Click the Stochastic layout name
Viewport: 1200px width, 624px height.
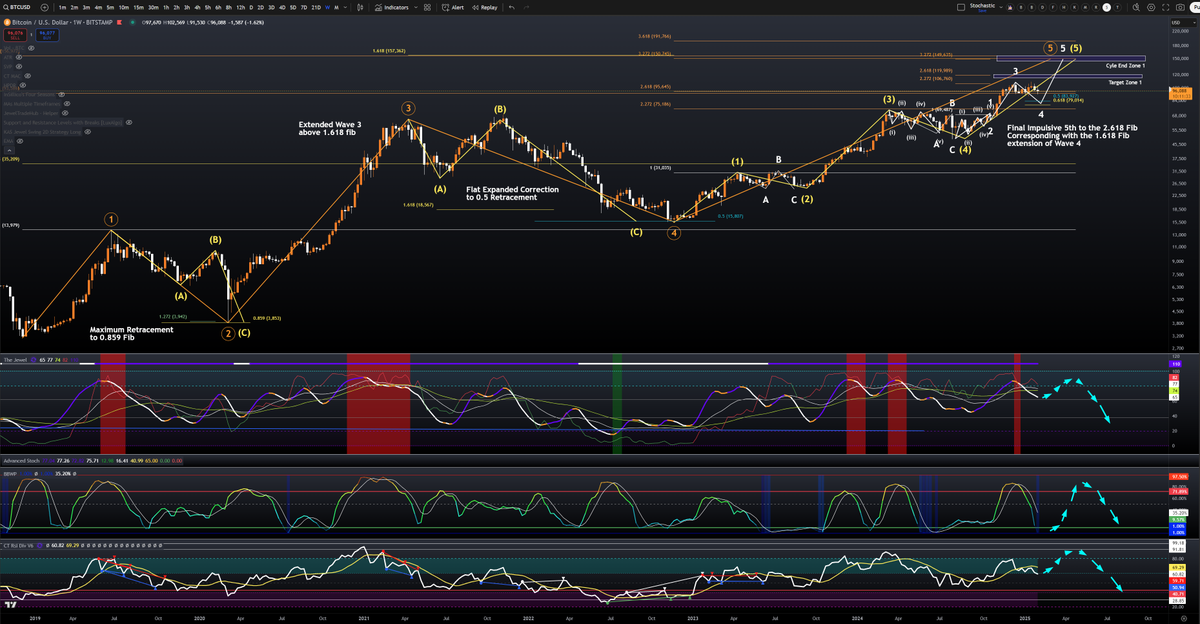pyautogui.click(x=982, y=5)
